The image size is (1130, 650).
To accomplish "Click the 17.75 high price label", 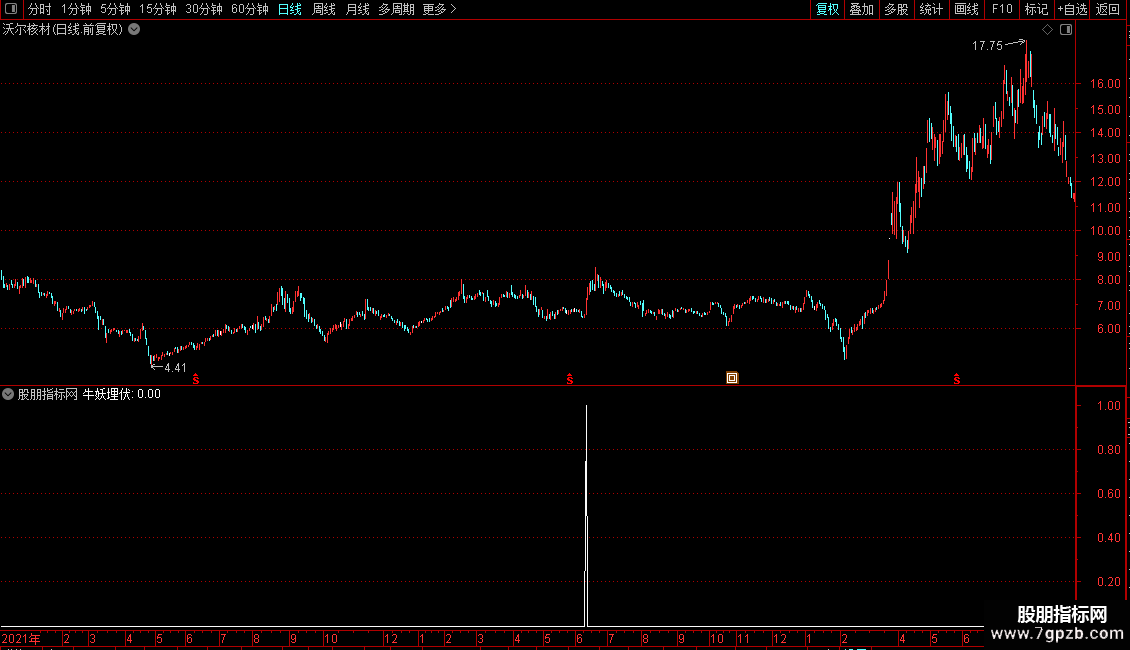I will point(987,46).
